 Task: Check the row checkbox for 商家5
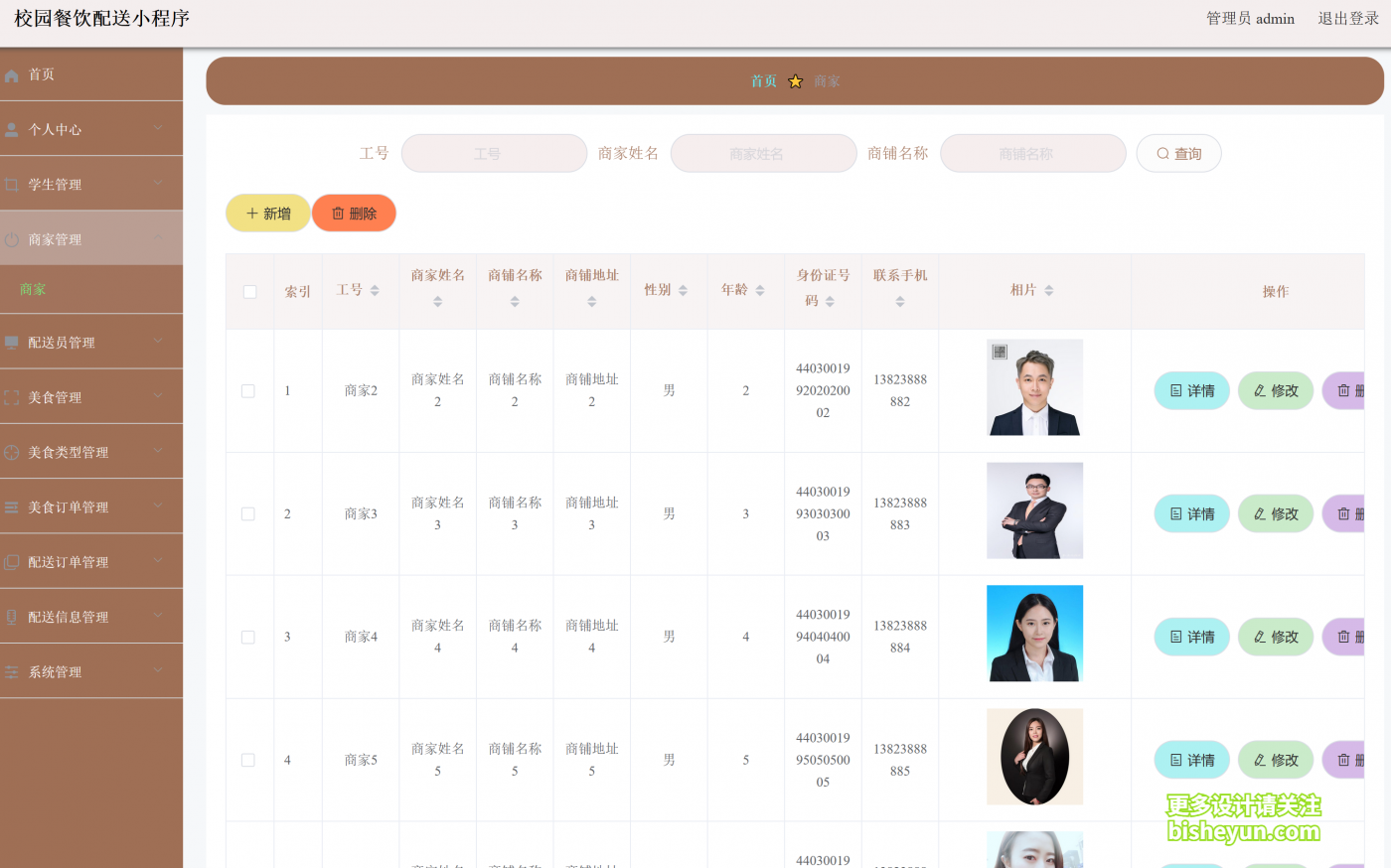point(248,761)
